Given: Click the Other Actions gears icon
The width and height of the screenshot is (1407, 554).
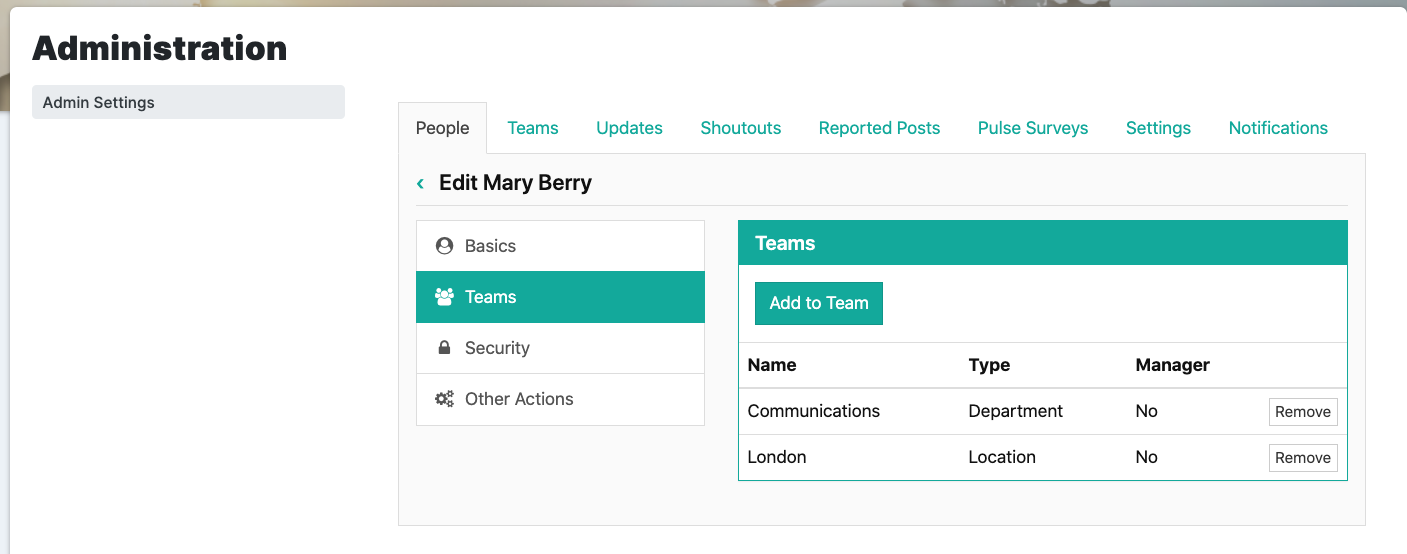Looking at the screenshot, I should point(444,399).
